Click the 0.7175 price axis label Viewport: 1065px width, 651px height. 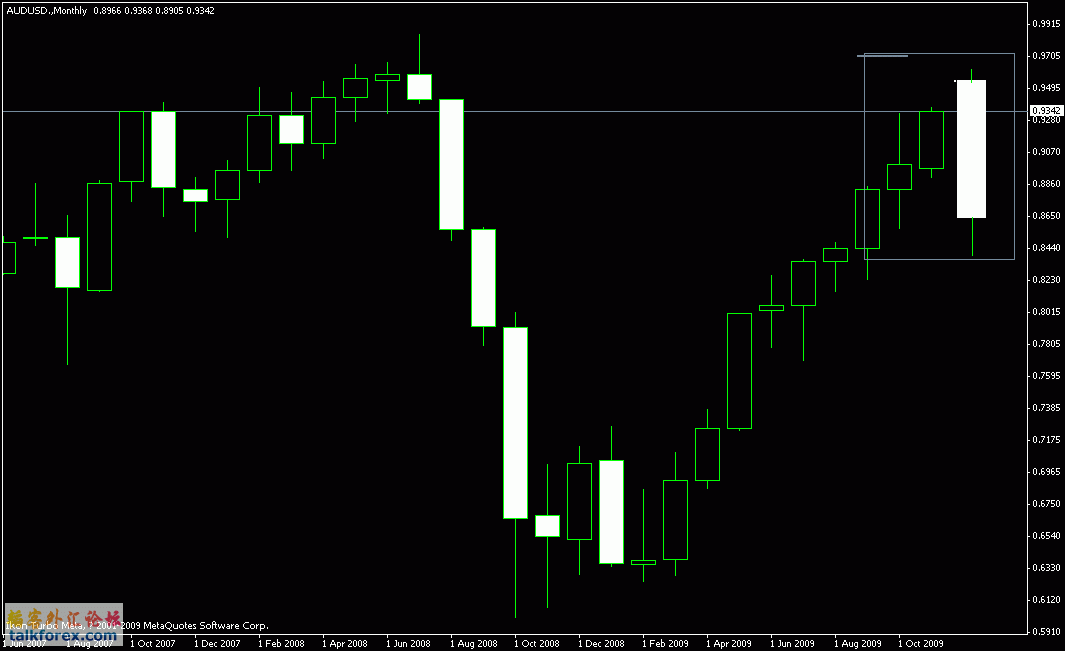pos(1046,440)
